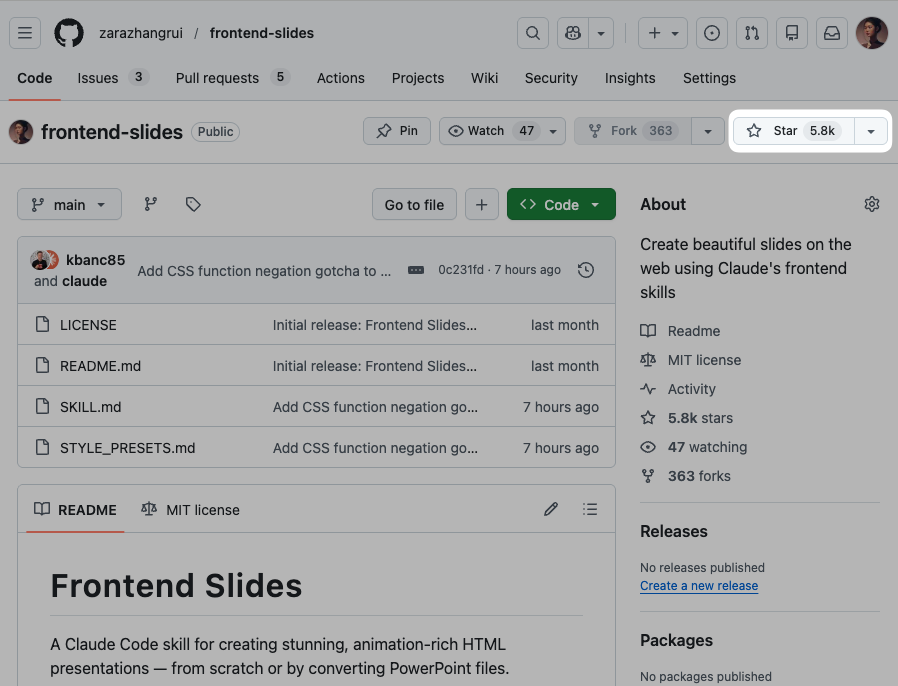Viewport: 898px width, 686px height.
Task: Open the Copilot chat icon
Action: point(573,33)
